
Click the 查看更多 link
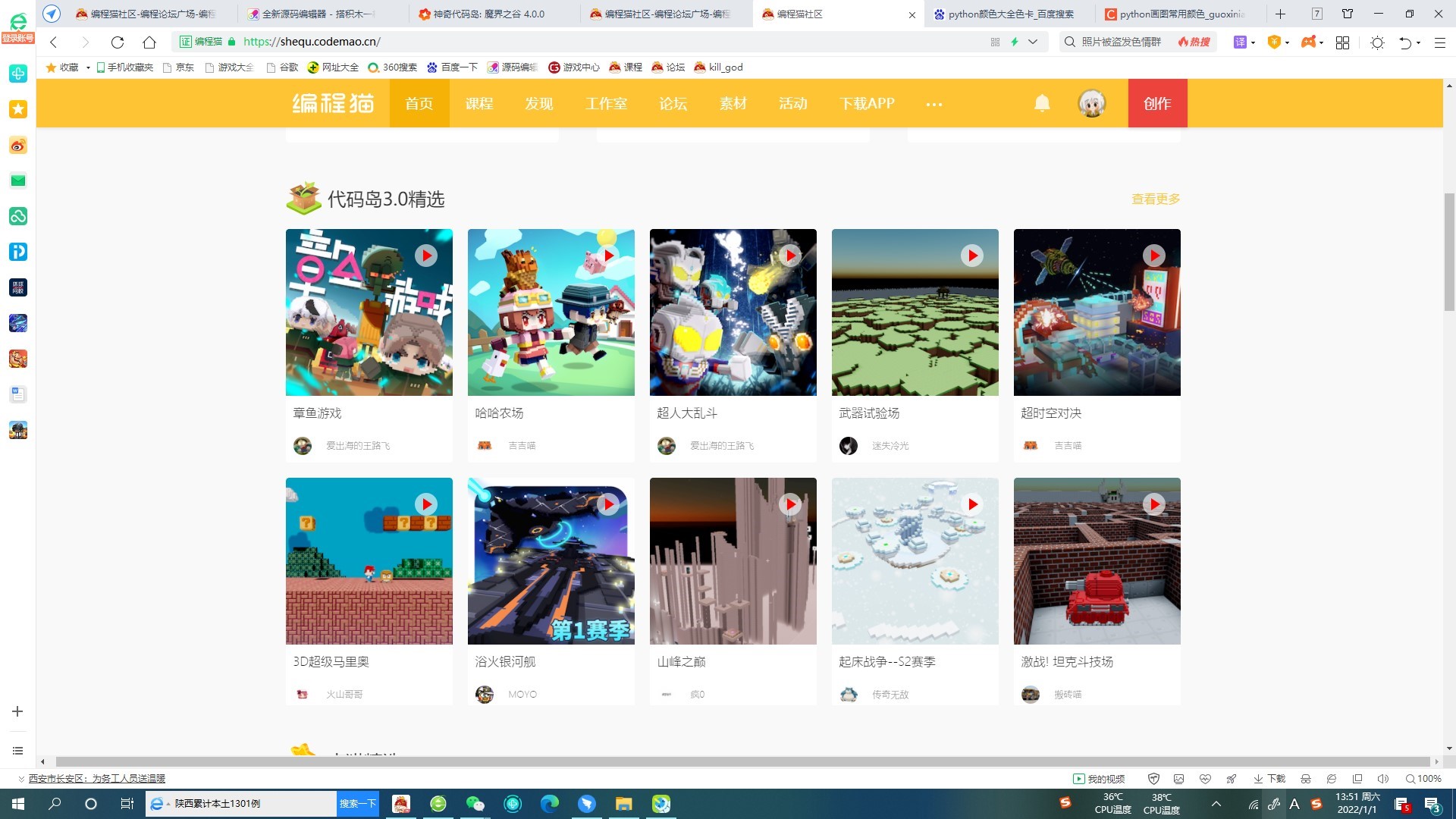point(1156,199)
